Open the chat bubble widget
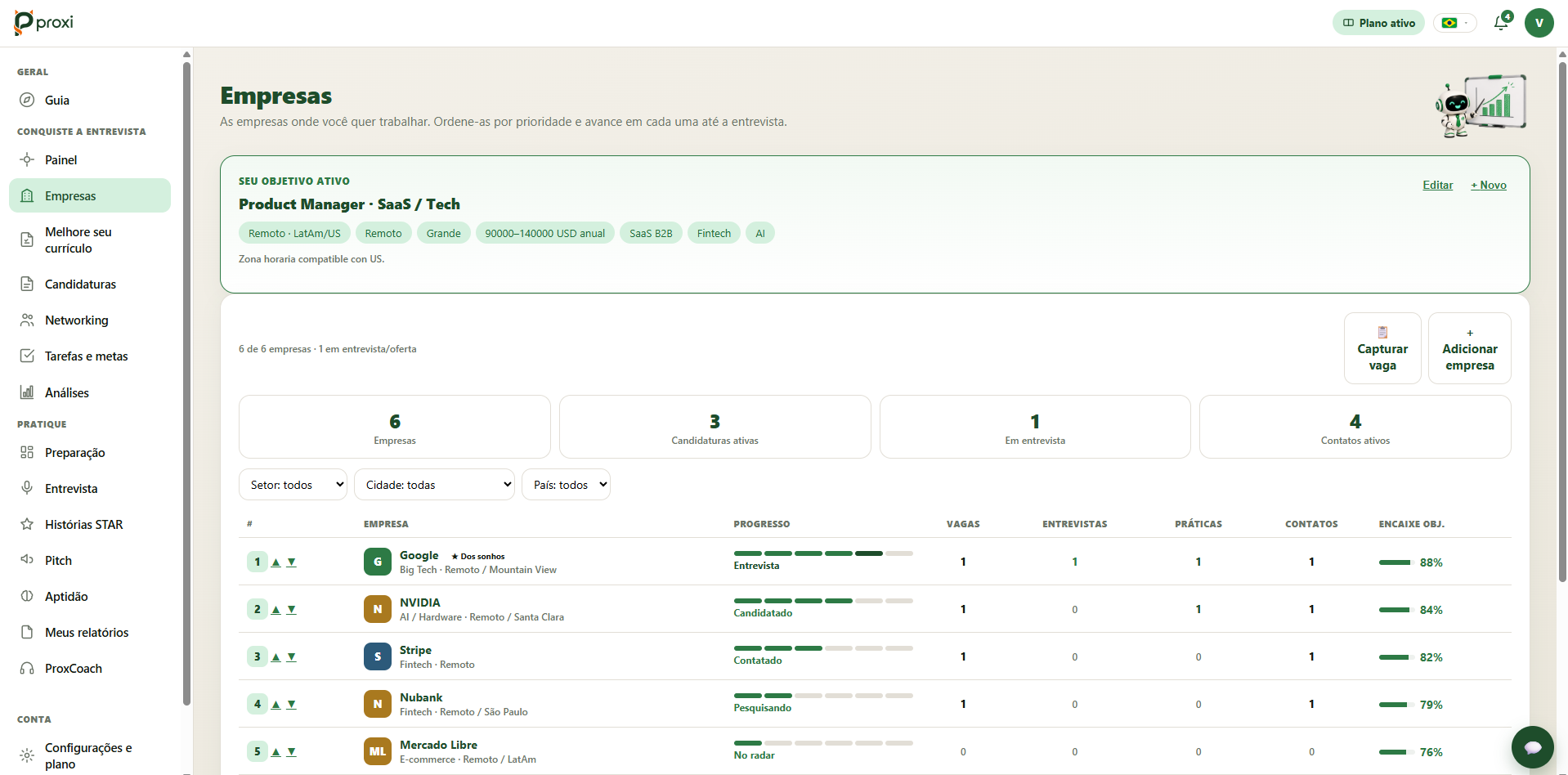This screenshot has width=1568, height=775. pos(1533,747)
